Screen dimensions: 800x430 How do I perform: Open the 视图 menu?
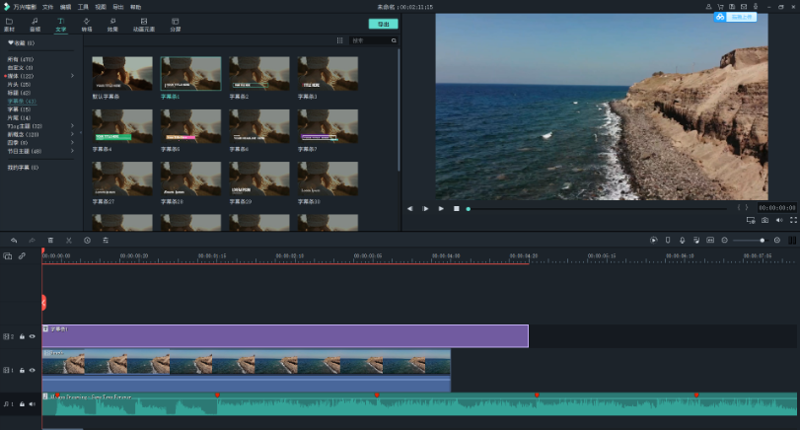pos(101,7)
